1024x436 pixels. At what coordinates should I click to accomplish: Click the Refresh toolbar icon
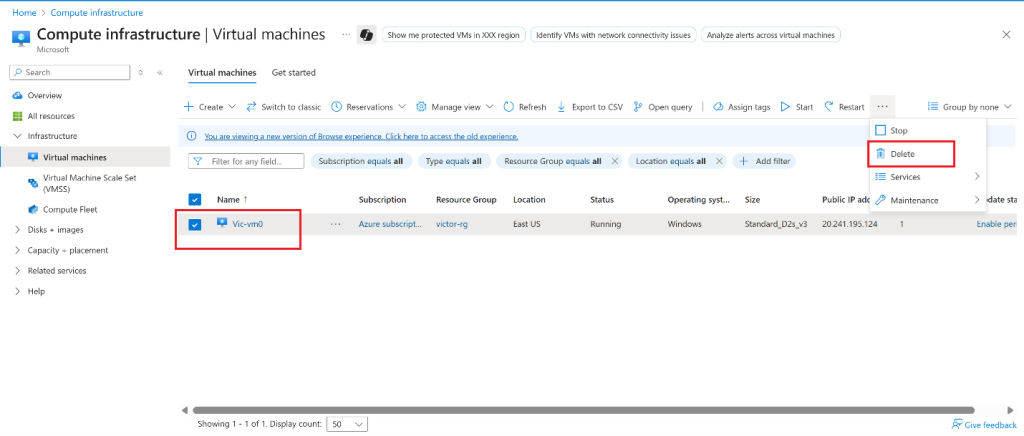(509, 107)
